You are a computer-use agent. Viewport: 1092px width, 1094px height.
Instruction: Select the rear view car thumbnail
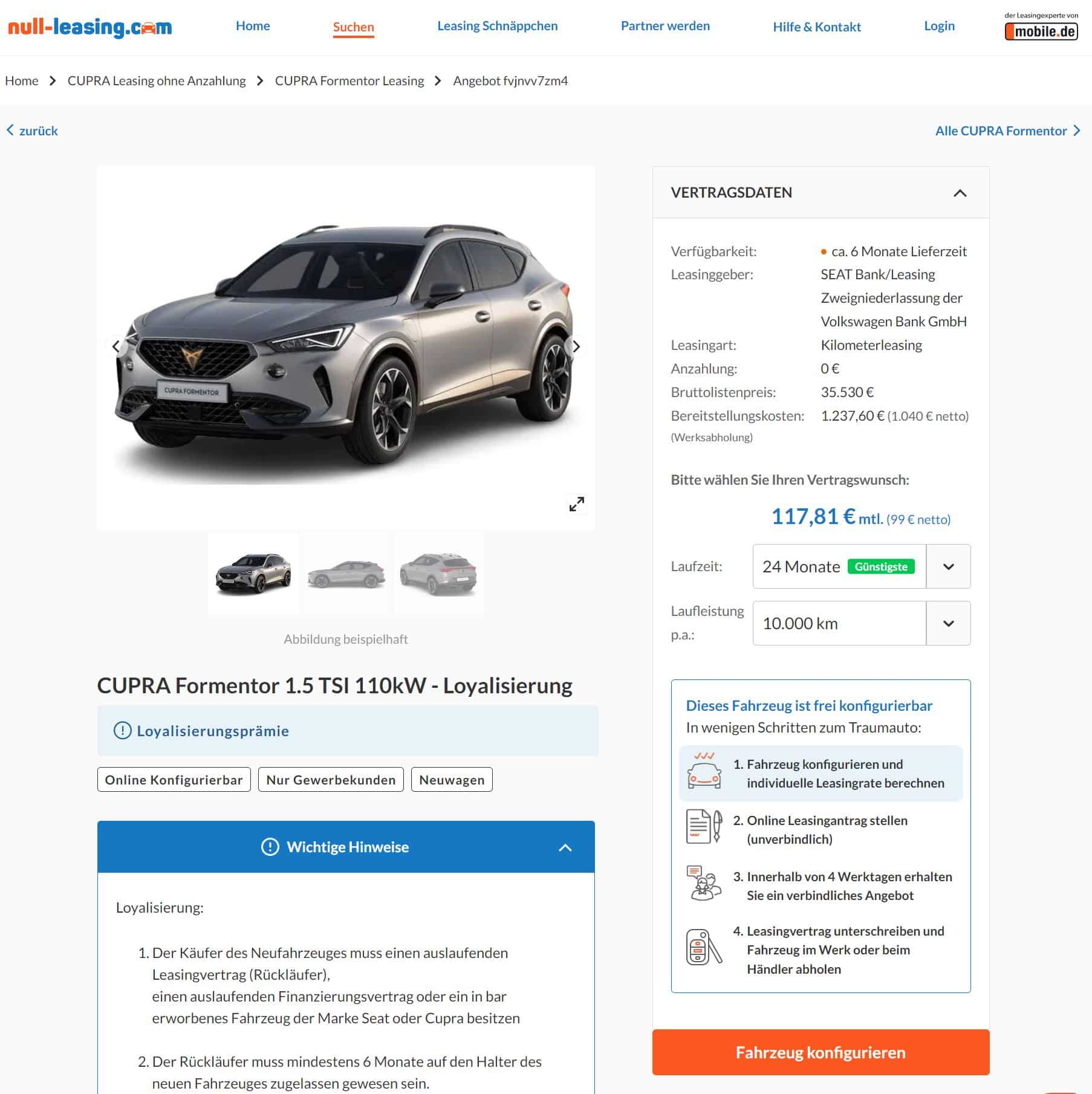click(438, 574)
